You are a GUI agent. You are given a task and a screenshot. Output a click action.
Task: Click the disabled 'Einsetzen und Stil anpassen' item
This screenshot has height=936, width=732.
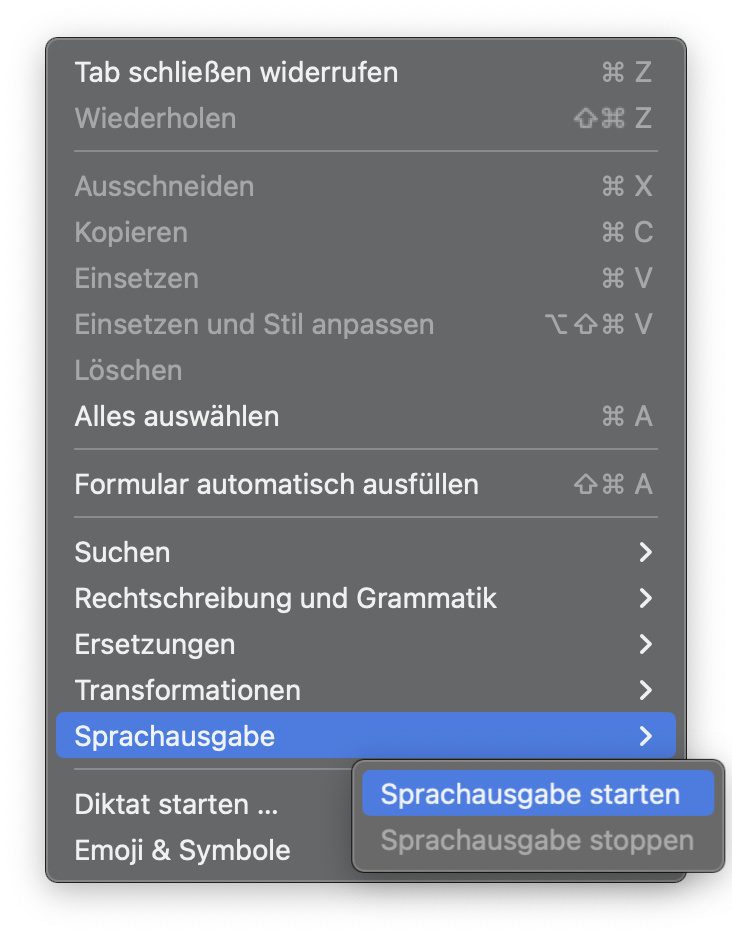254,324
